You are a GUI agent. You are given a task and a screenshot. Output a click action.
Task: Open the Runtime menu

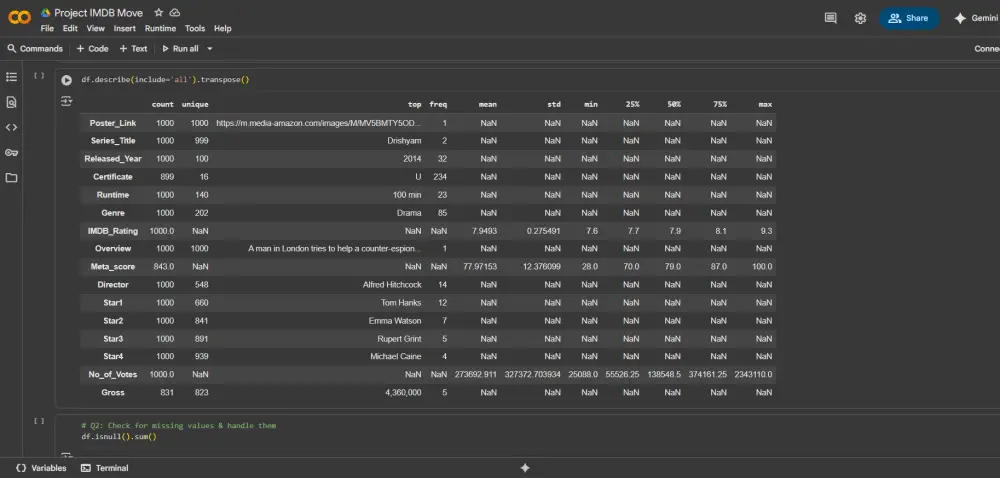160,28
